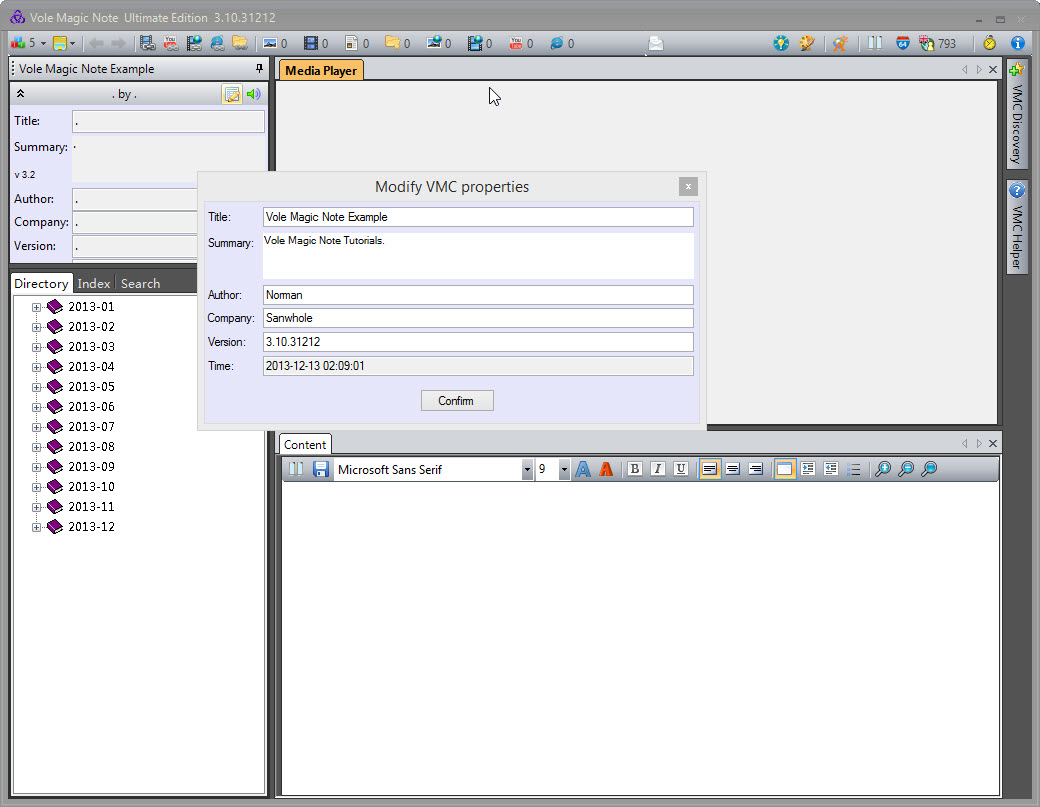The height and width of the screenshot is (807, 1040).
Task: Click the interstate 64 shield icon
Action: pyautogui.click(x=902, y=43)
